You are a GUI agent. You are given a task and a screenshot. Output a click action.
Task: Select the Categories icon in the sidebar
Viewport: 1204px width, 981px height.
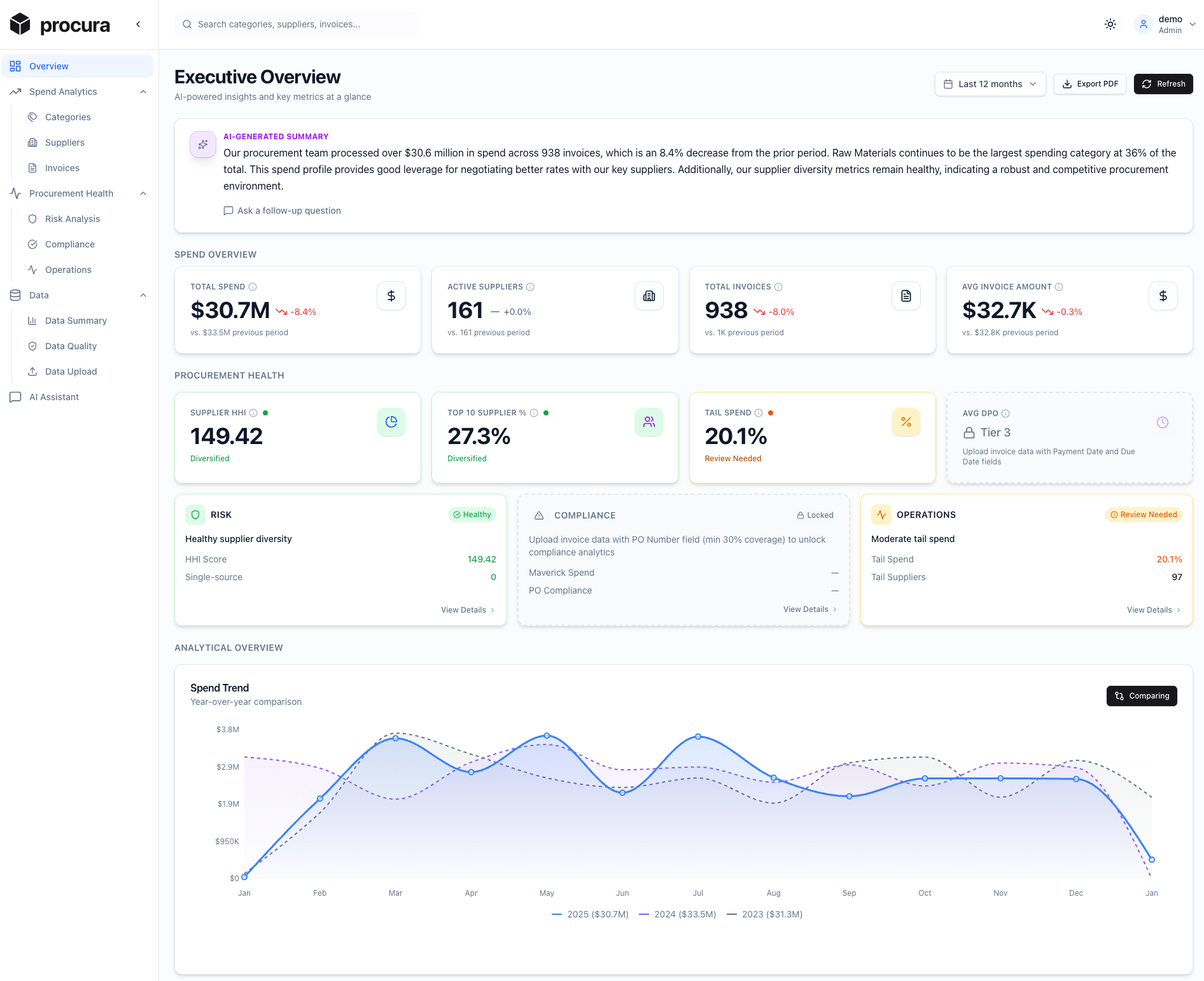pyautogui.click(x=32, y=117)
